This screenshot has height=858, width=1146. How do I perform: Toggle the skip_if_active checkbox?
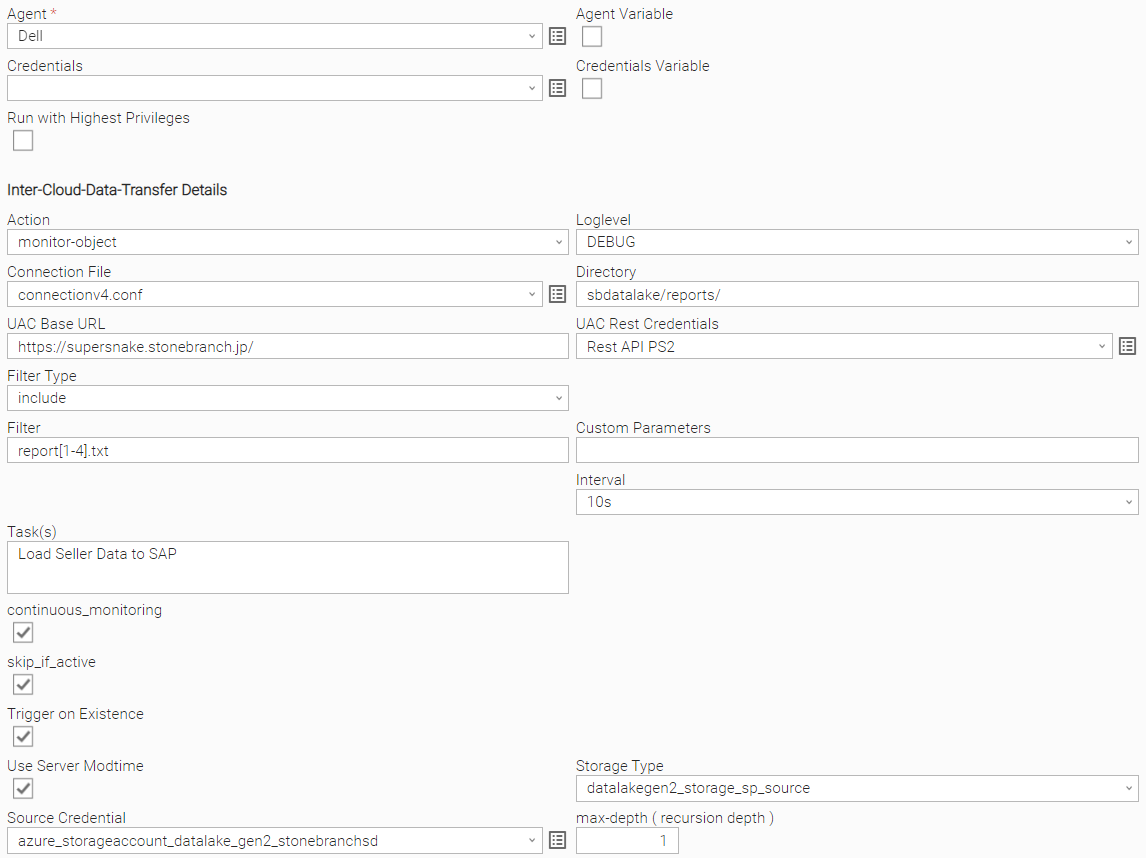(x=23, y=684)
